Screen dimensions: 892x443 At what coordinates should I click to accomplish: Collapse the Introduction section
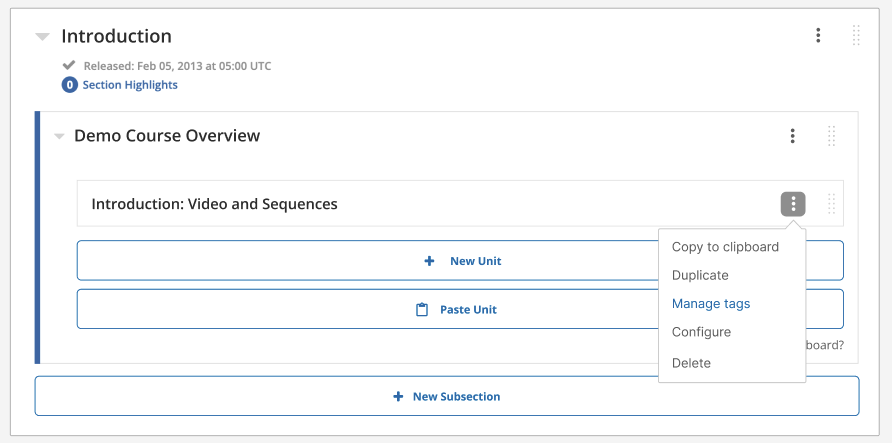tap(42, 37)
